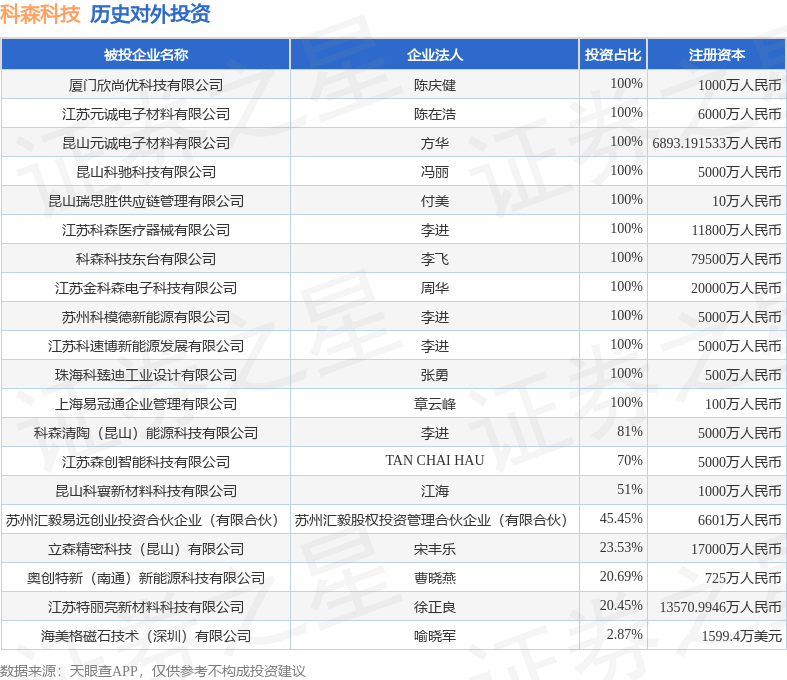Select 珠海科臻迪工业设计有限公司 cell
787x680 pixels.
click(x=146, y=375)
